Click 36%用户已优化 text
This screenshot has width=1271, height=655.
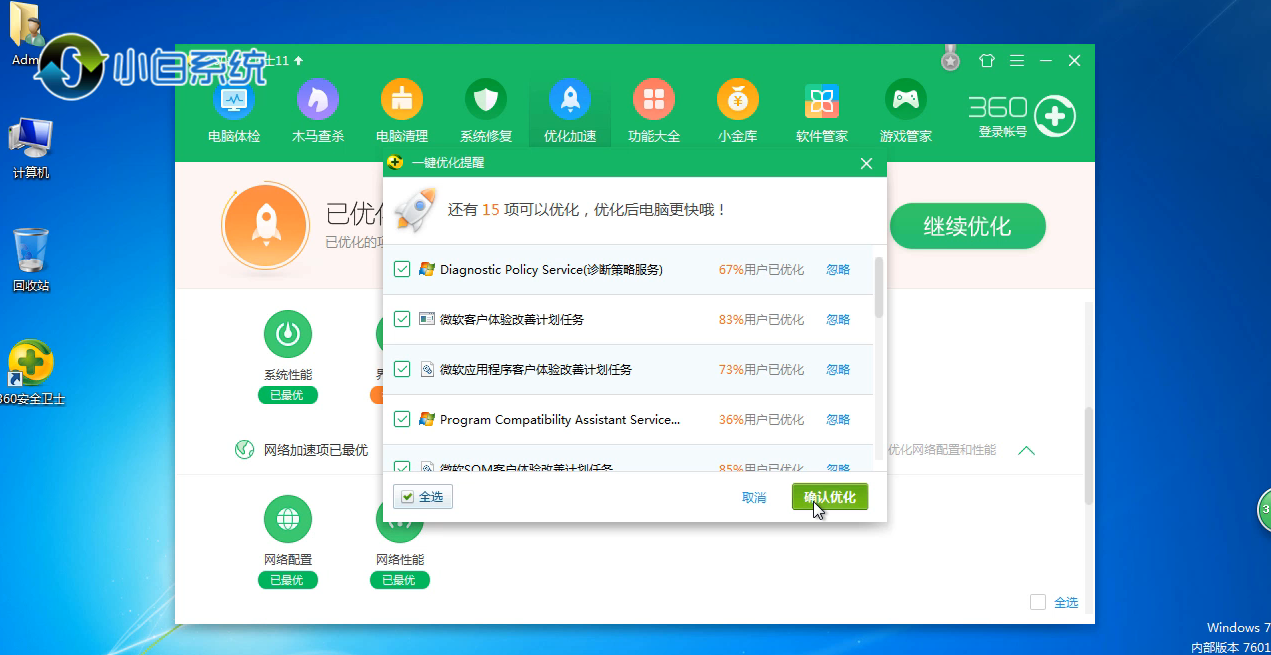(x=761, y=419)
